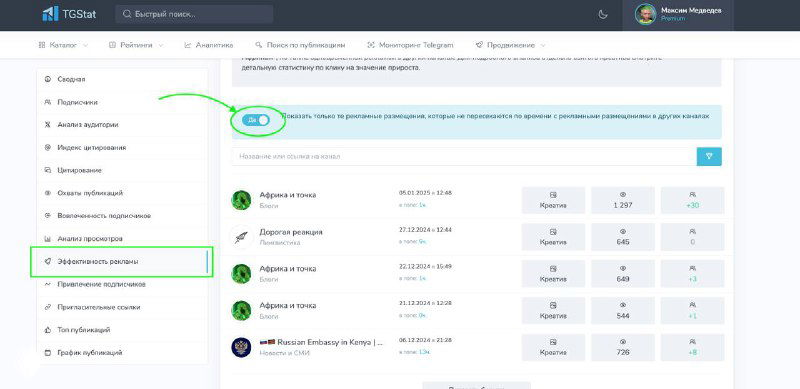Open the Дорогая реакция channel link
Image resolution: width=800 pixels, height=389 pixels.
(291, 232)
